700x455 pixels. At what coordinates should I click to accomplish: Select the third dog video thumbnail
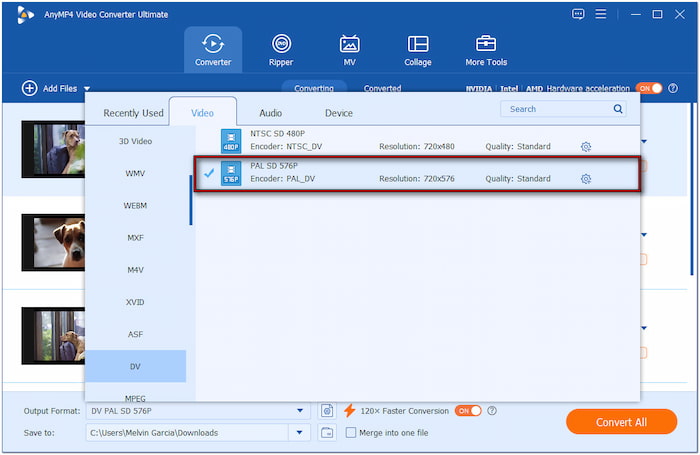pyautogui.click(x=54, y=336)
